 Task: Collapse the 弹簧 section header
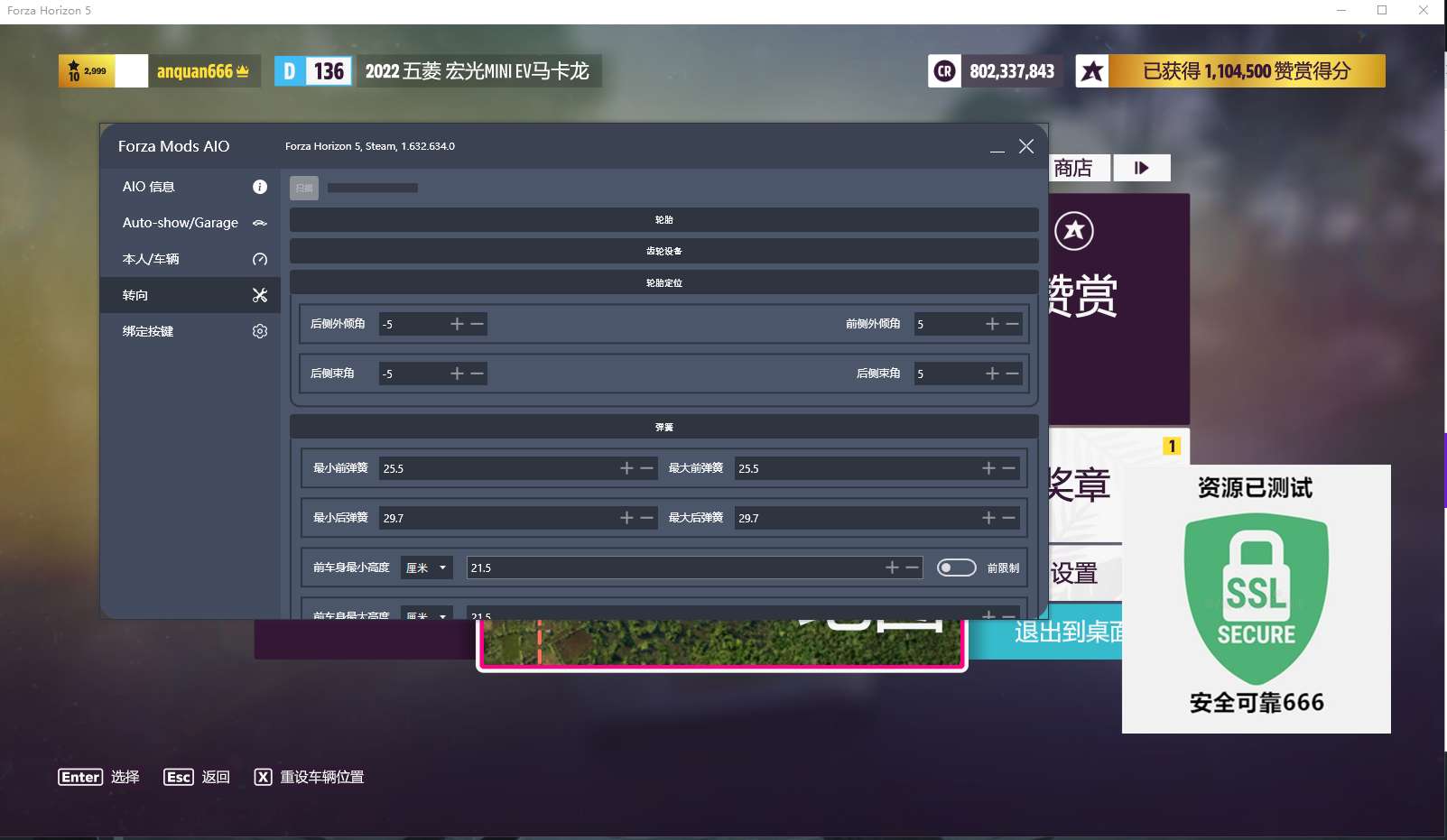pos(663,428)
